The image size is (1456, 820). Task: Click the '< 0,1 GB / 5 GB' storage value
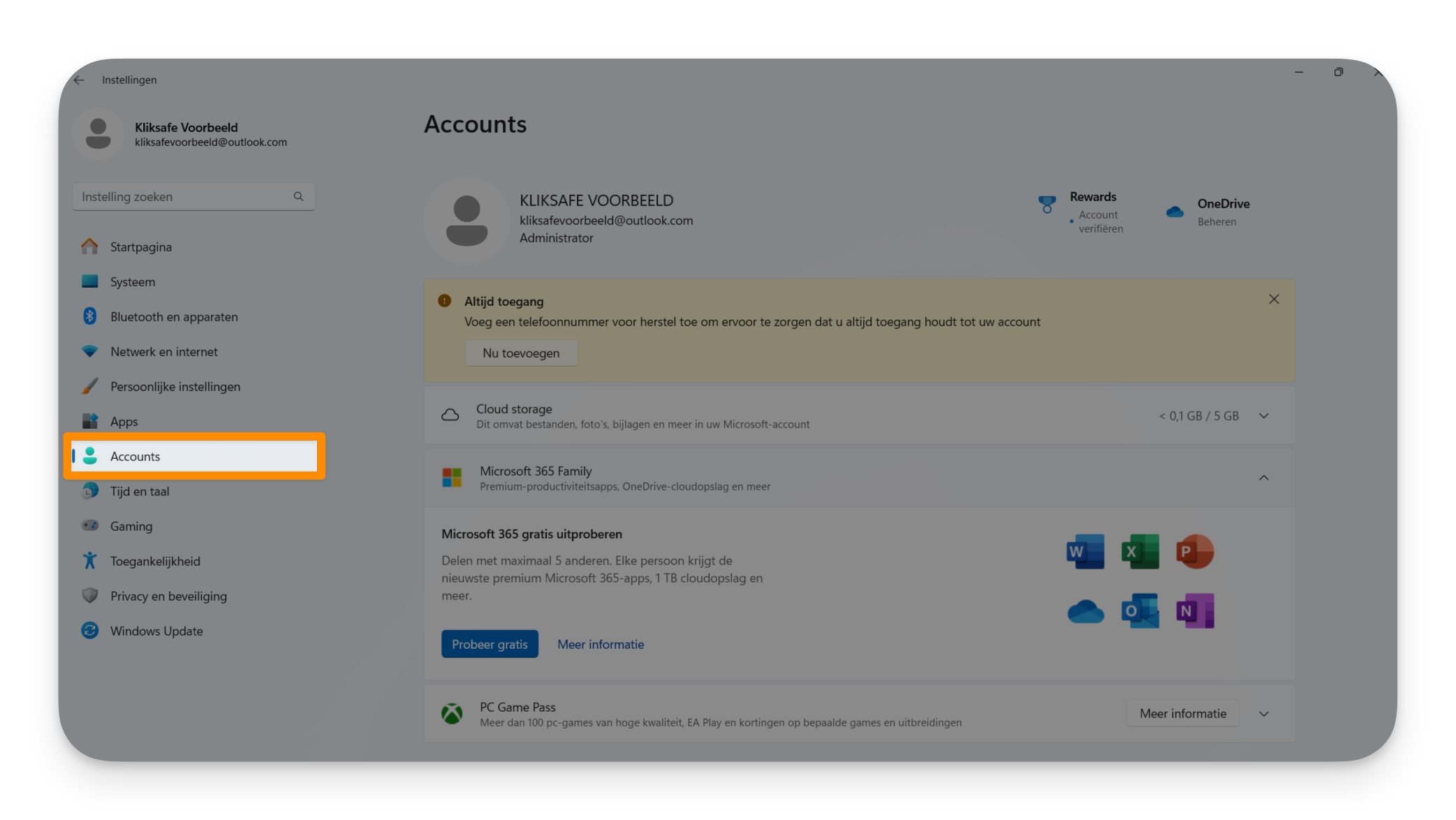[x=1198, y=416]
